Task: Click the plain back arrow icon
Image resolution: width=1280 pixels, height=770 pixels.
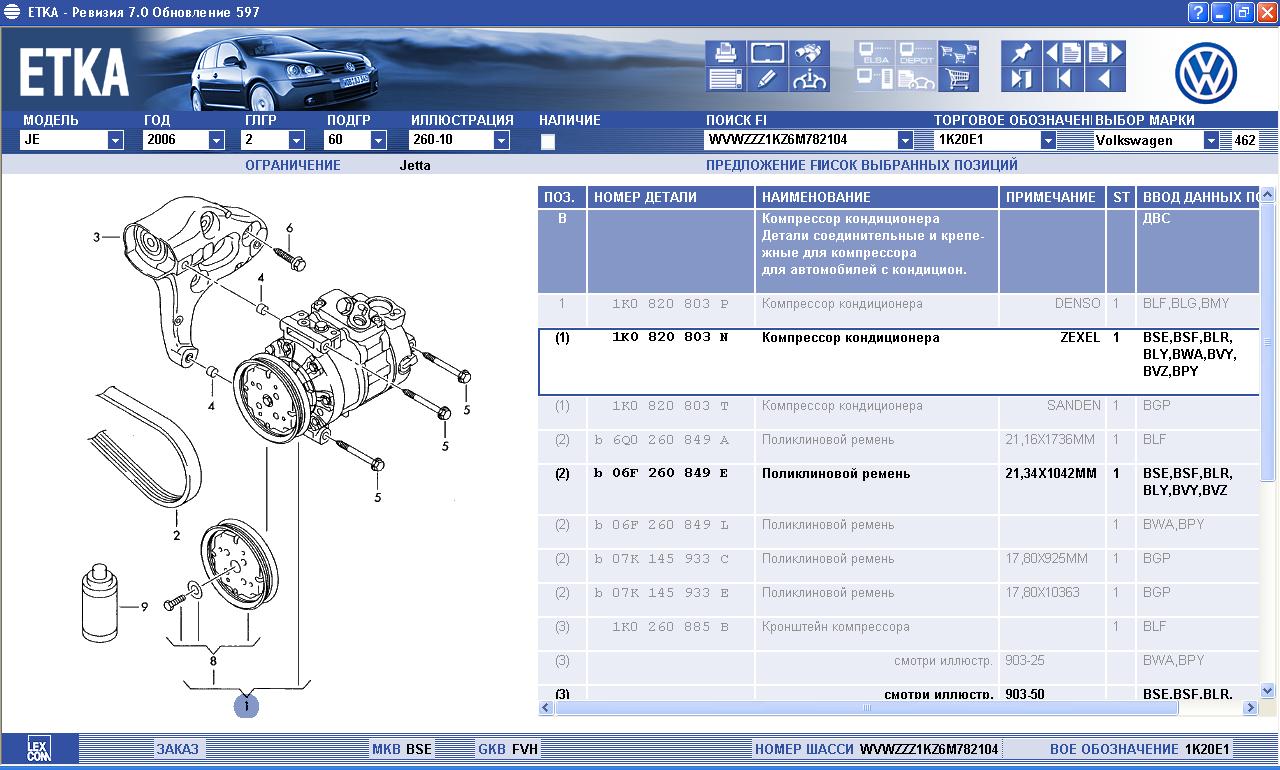Action: 1105,79
